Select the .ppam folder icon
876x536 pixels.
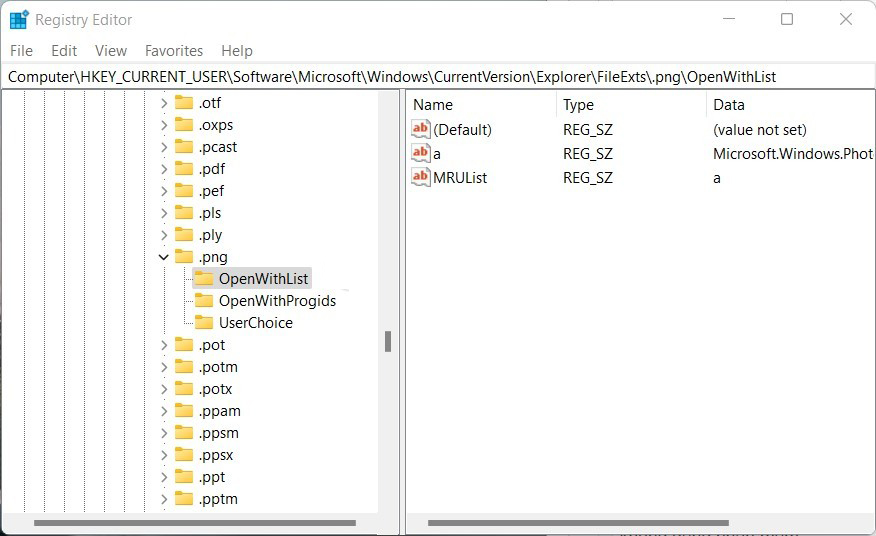click(x=184, y=411)
